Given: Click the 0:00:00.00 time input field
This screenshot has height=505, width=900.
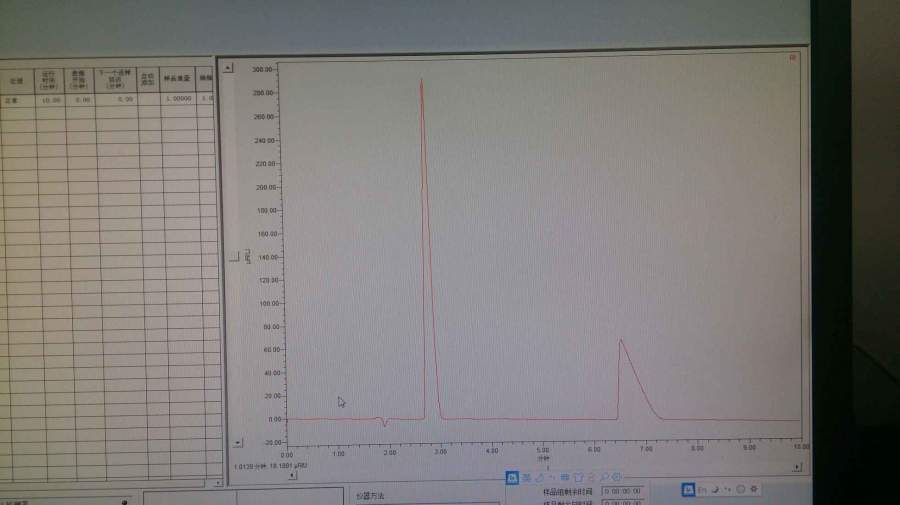Looking at the screenshot, I should point(622,491).
